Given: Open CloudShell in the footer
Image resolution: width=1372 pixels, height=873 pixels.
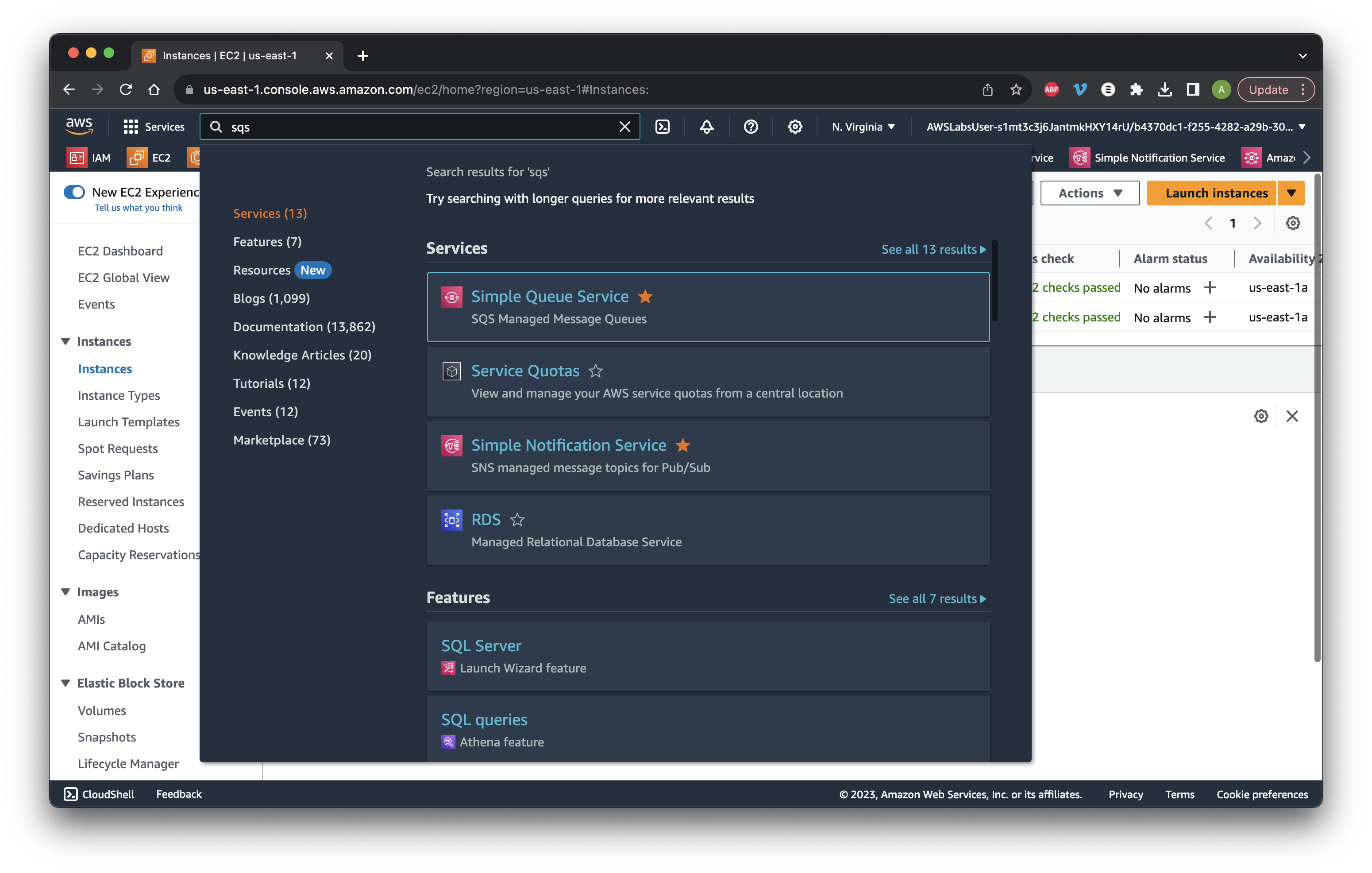Looking at the screenshot, I should pos(99,794).
